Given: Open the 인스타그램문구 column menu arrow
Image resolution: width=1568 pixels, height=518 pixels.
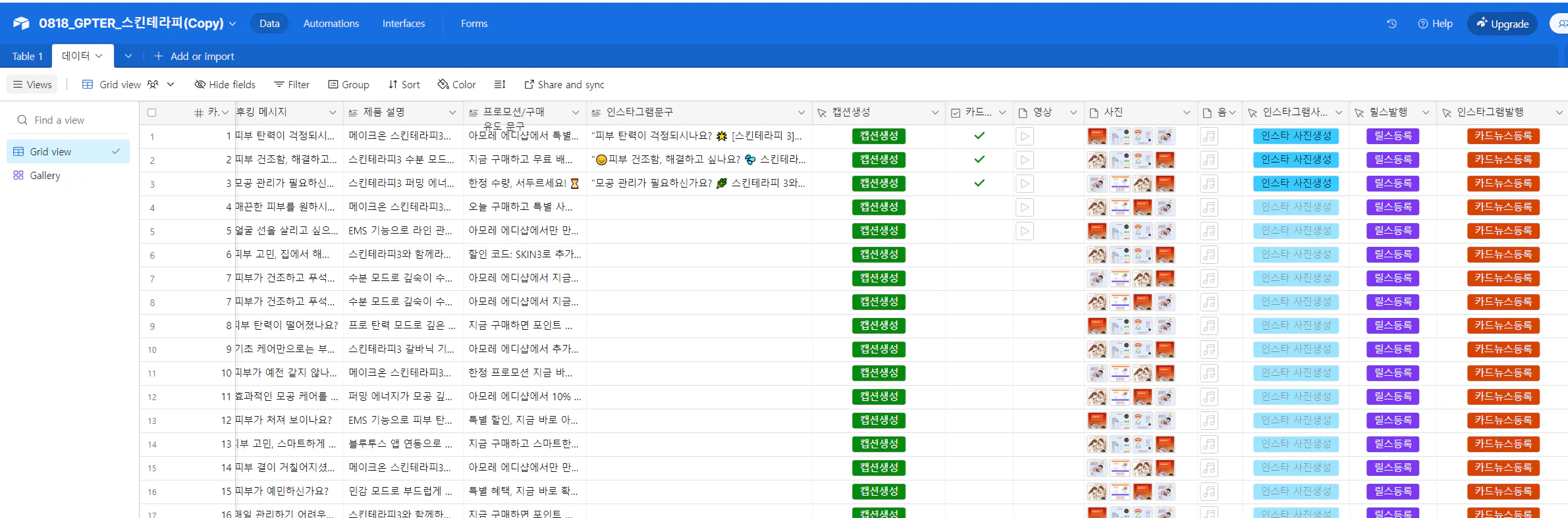Looking at the screenshot, I should [801, 113].
